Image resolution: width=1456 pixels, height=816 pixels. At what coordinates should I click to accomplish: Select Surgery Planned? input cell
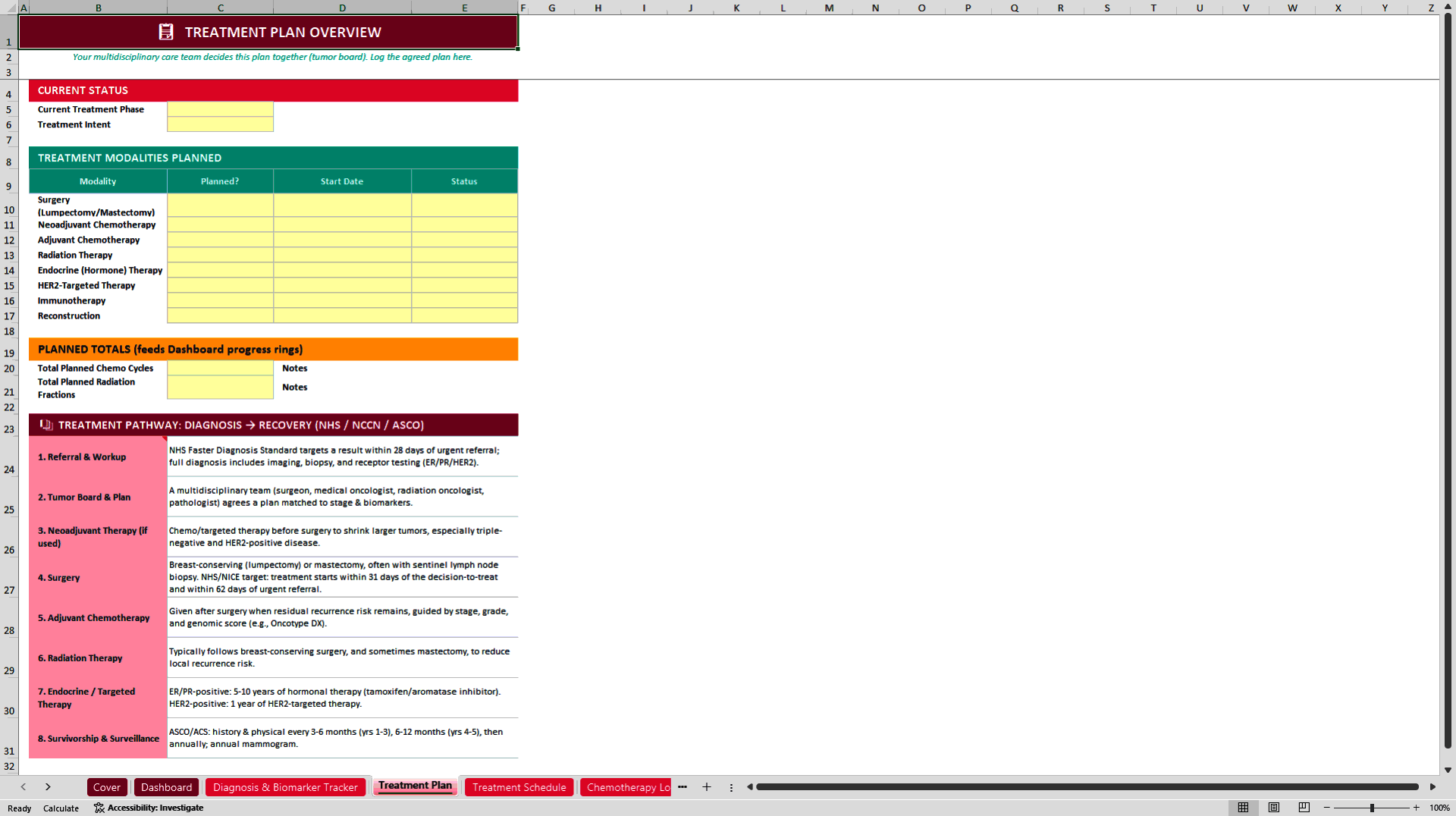(x=220, y=206)
